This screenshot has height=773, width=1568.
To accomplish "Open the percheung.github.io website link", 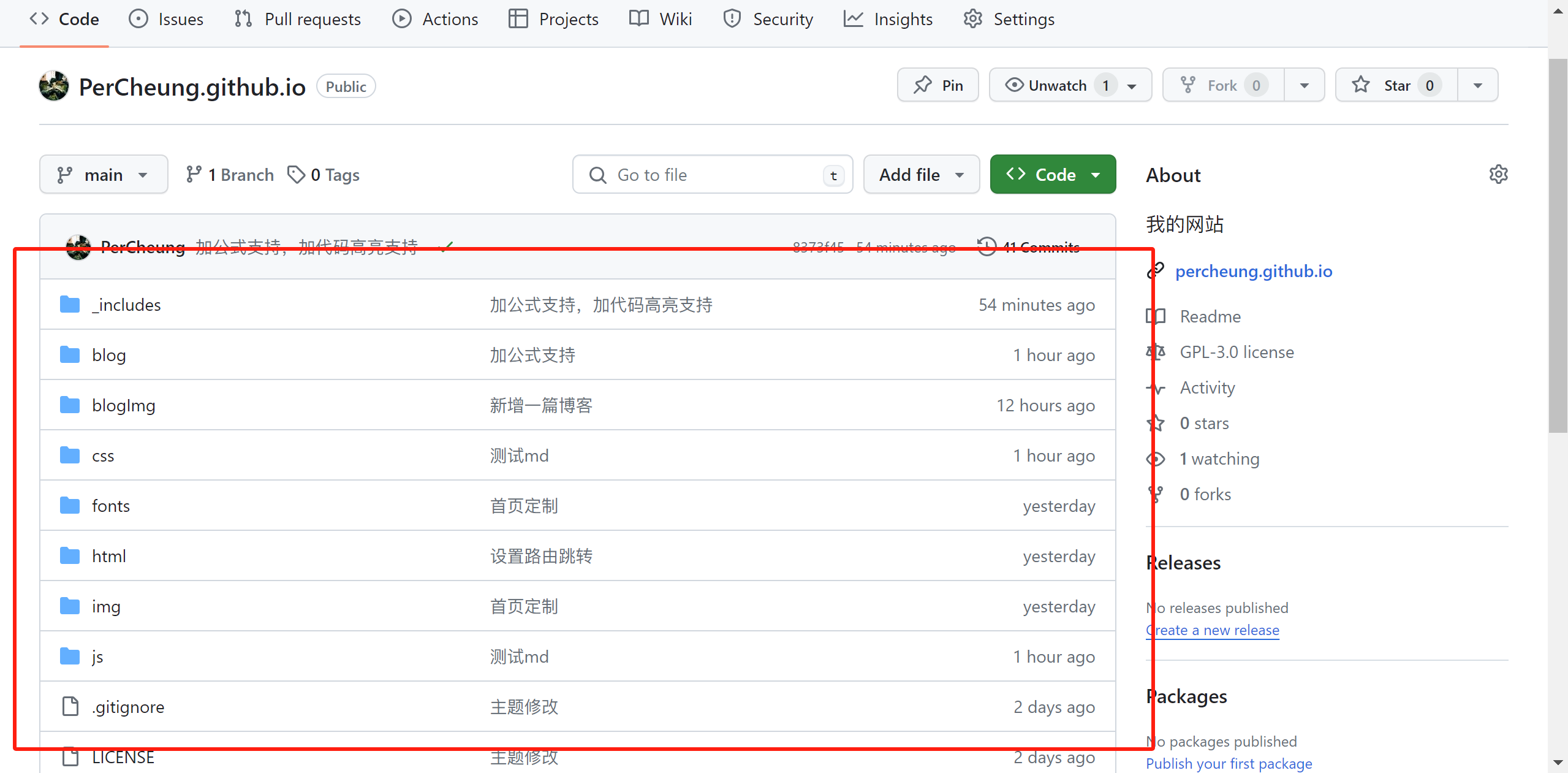I will tap(1254, 271).
